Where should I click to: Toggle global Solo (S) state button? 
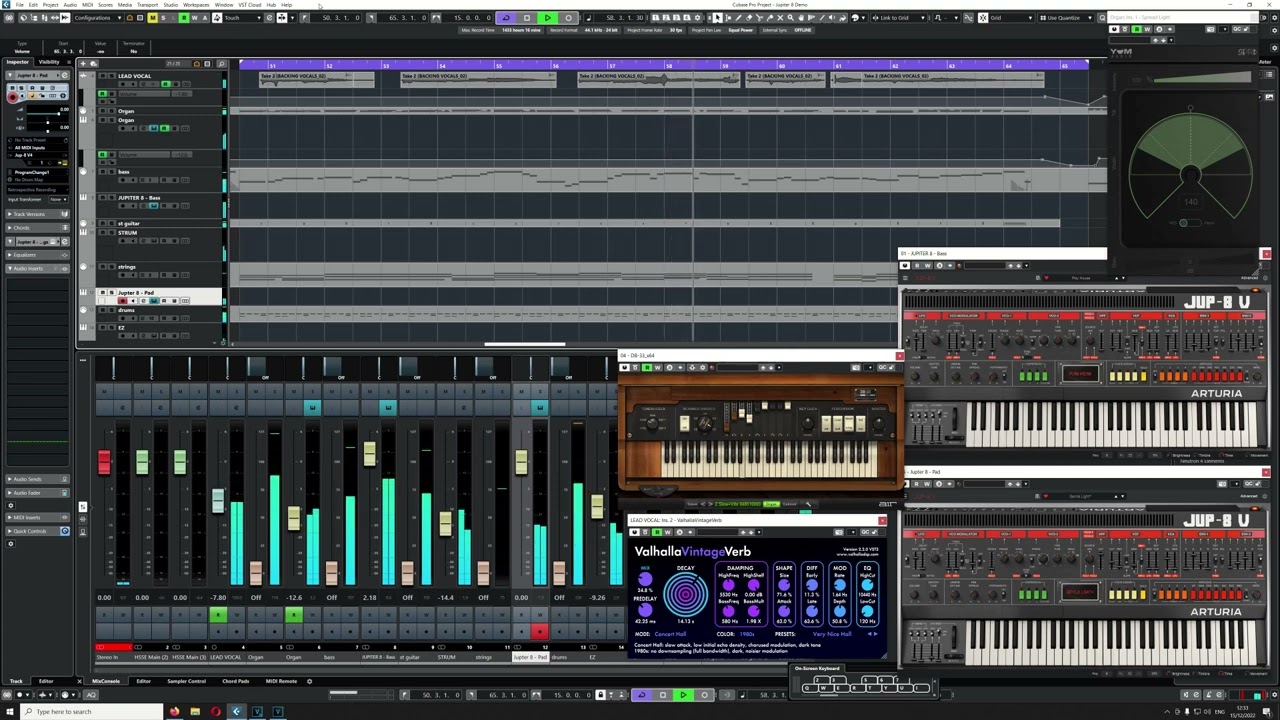163,18
